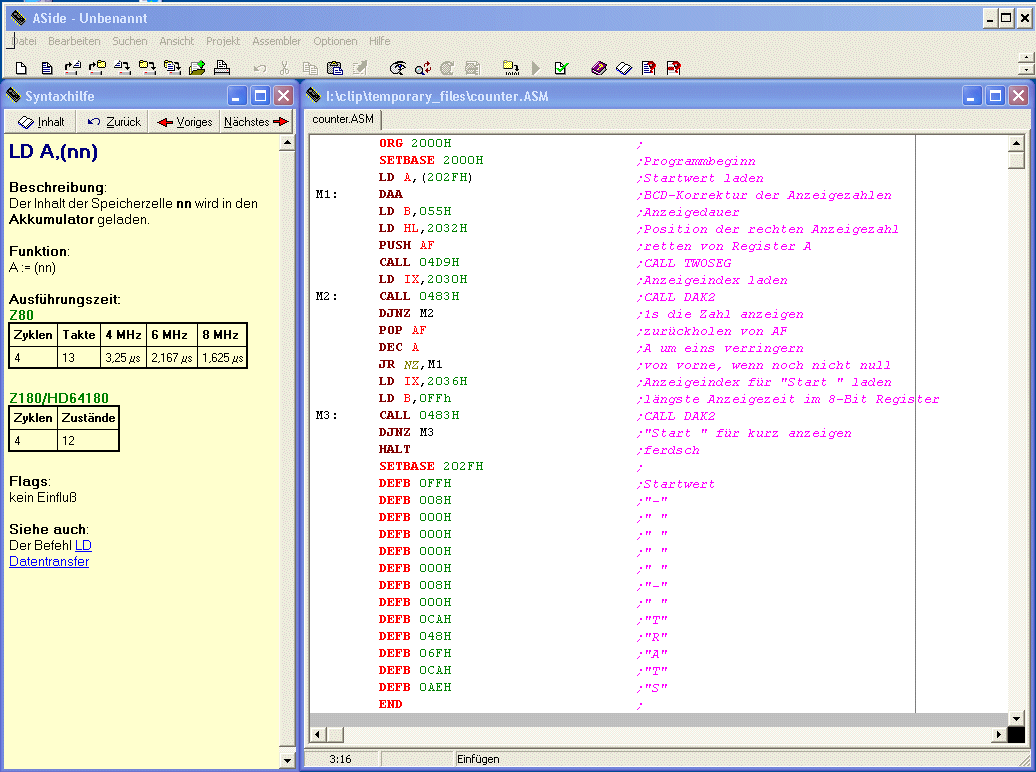Maximize the Syntaxhilfe panel
1036x772 pixels.
(x=260, y=96)
